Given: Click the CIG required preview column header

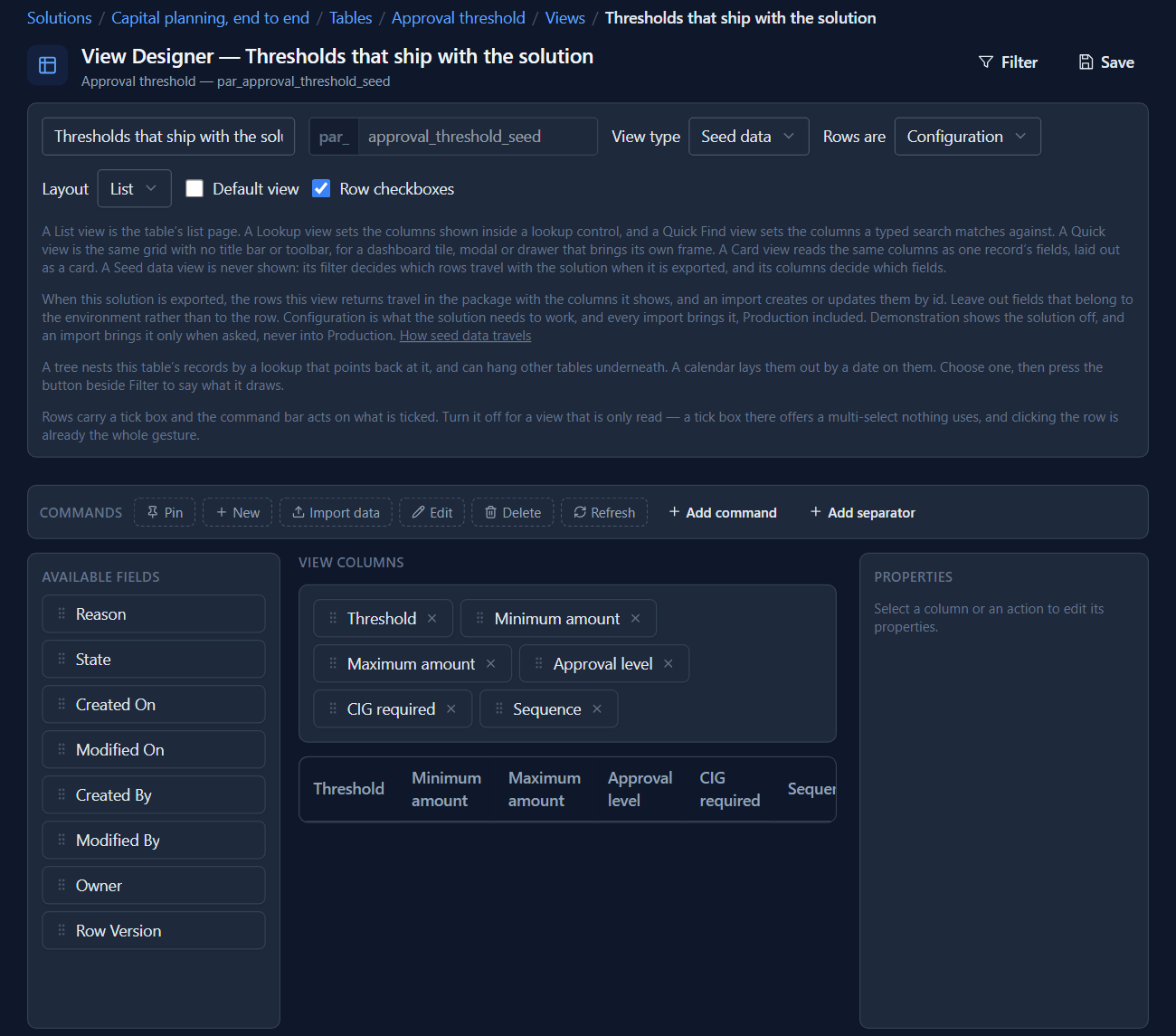Looking at the screenshot, I should [730, 789].
